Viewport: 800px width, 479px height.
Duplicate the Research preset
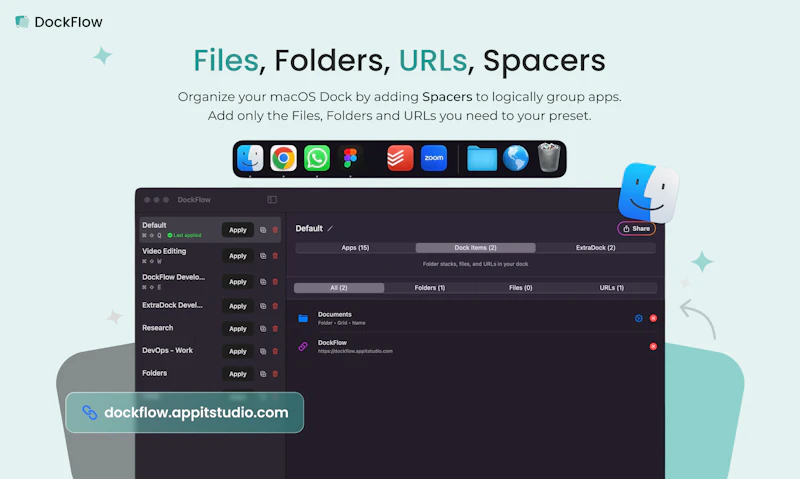coord(263,329)
